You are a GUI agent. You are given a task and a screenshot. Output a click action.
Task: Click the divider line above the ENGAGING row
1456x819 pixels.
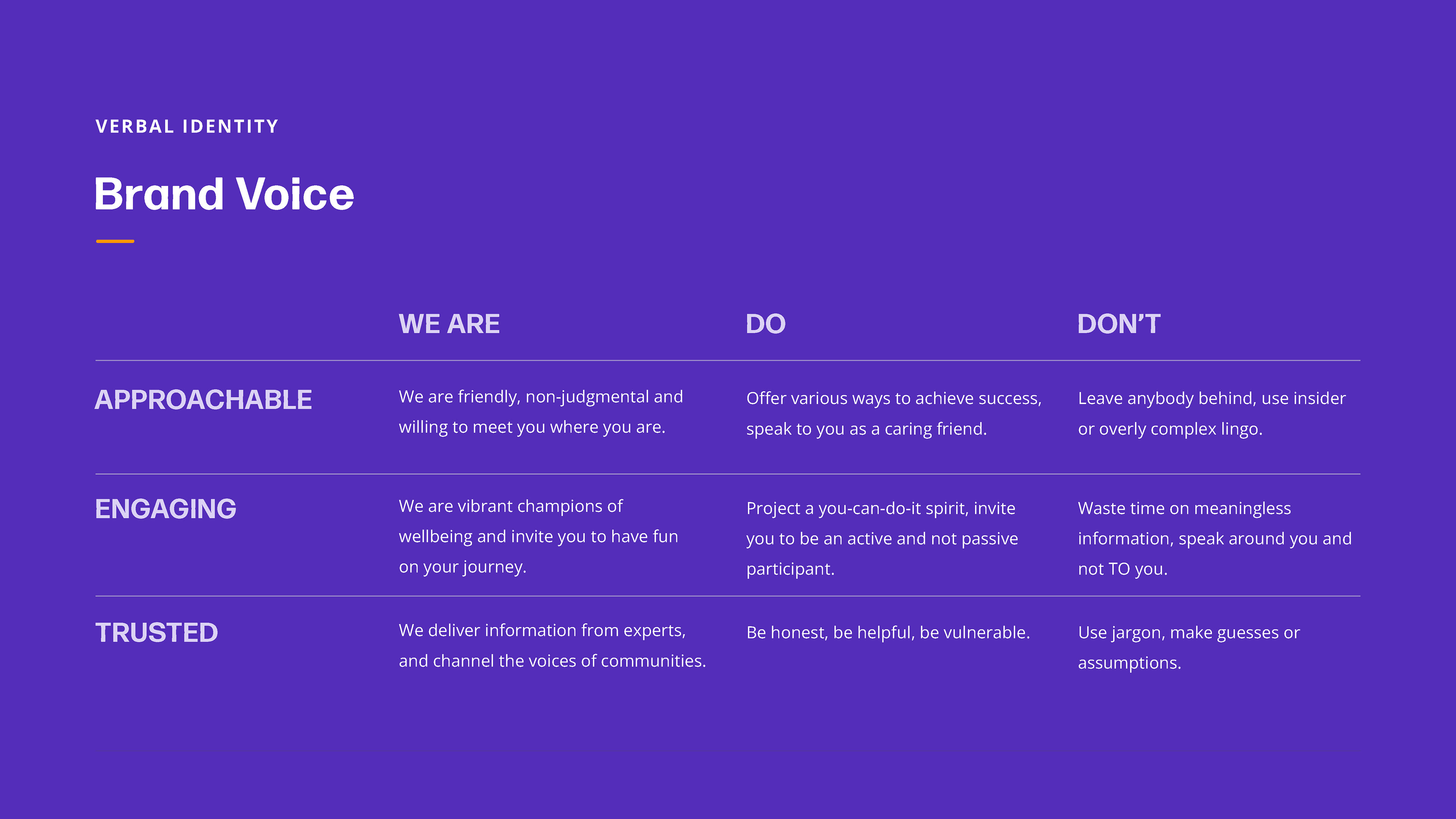[728, 474]
